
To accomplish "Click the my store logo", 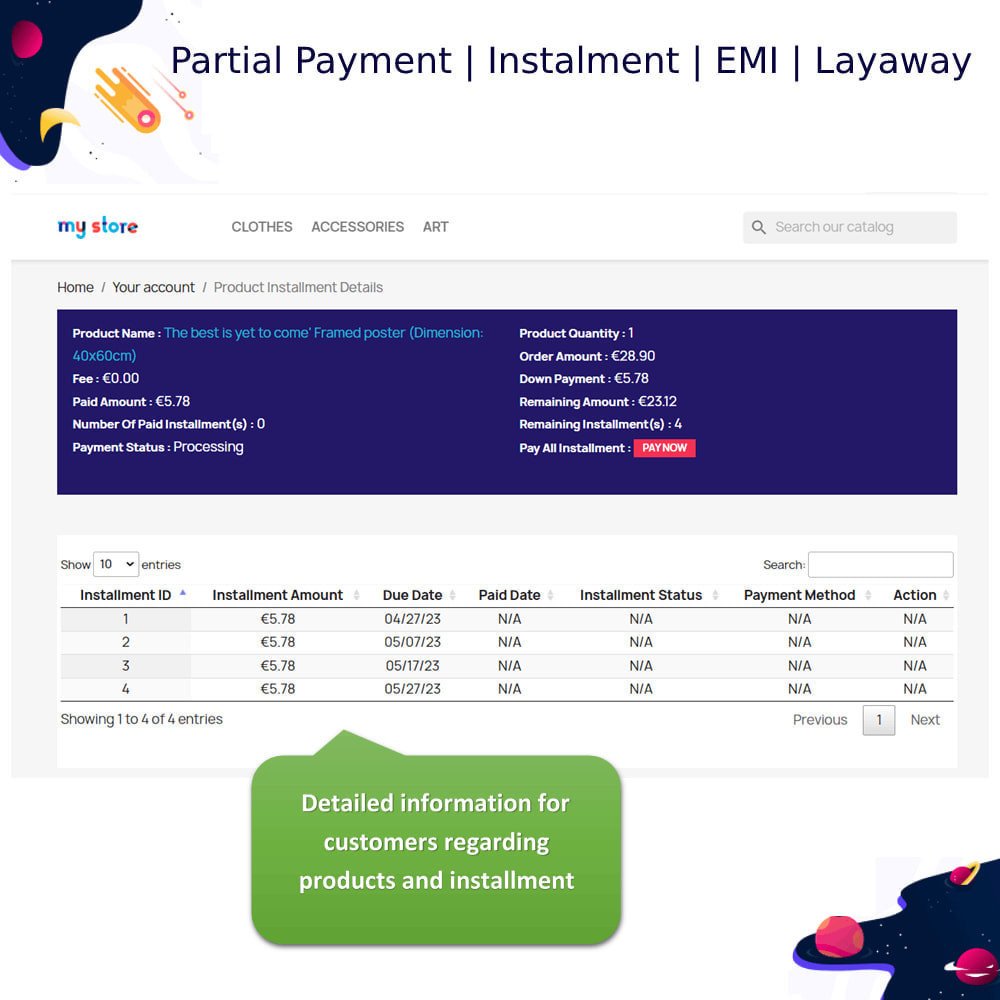I will pos(98,226).
